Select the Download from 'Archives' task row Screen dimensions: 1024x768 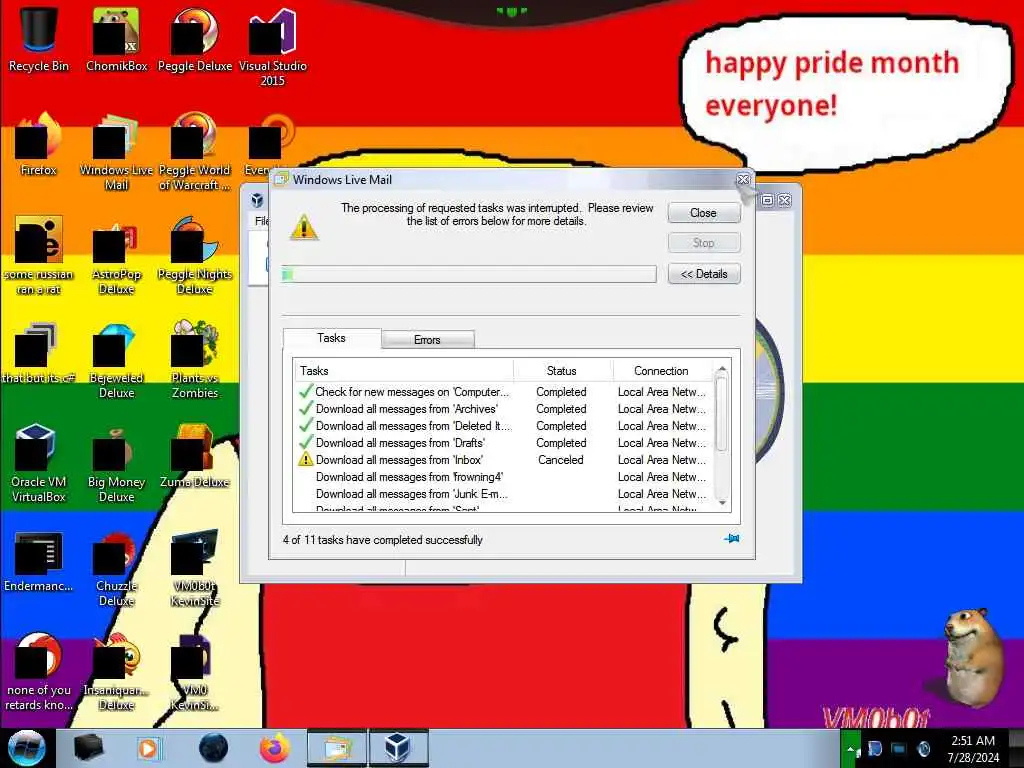click(x=503, y=409)
